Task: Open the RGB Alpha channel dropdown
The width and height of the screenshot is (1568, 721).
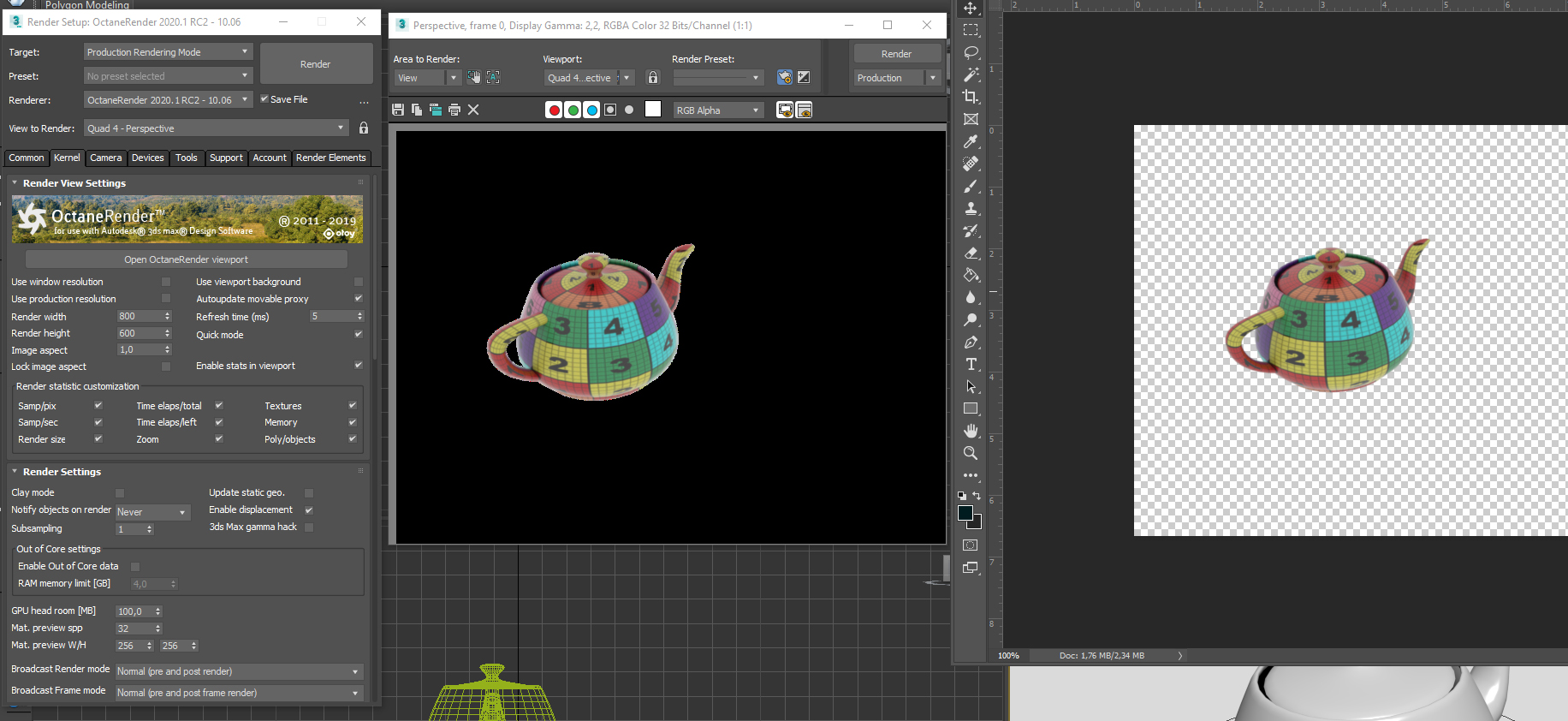Action: pyautogui.click(x=717, y=110)
